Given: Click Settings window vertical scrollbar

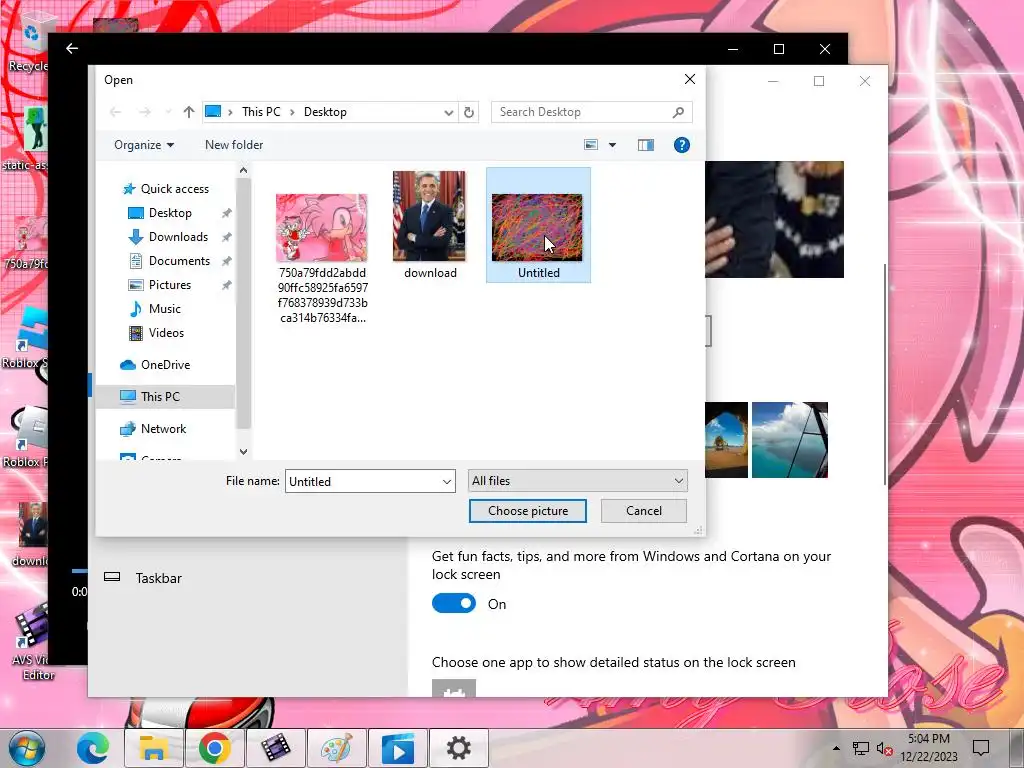Looking at the screenshot, I should pos(886,375).
